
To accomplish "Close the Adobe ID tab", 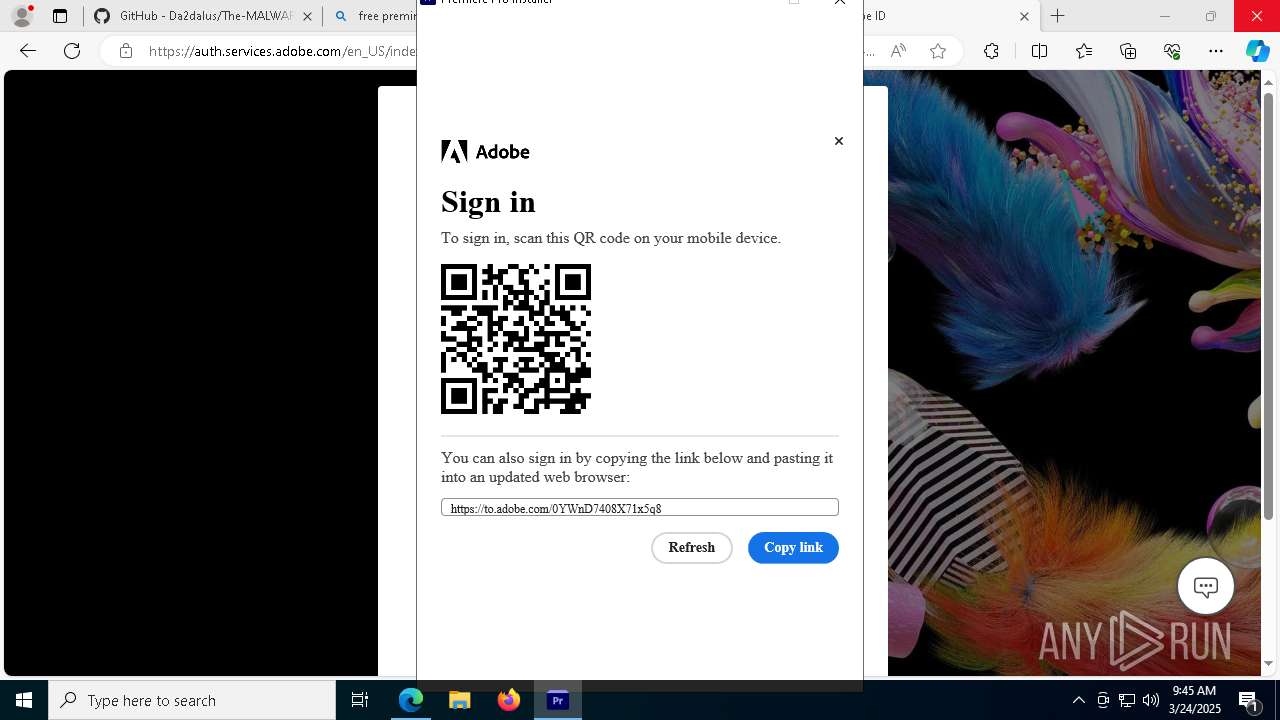I will [1024, 16].
